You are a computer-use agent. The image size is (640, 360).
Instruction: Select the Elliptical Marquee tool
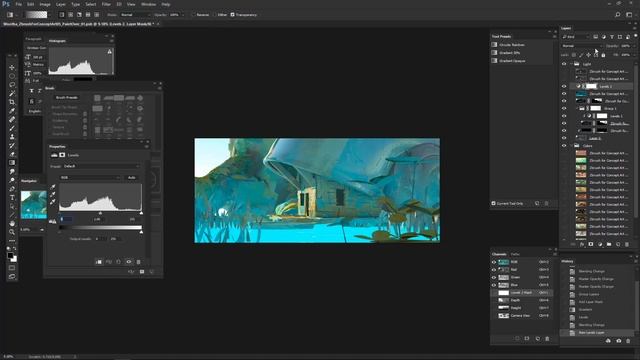(x=12, y=76)
